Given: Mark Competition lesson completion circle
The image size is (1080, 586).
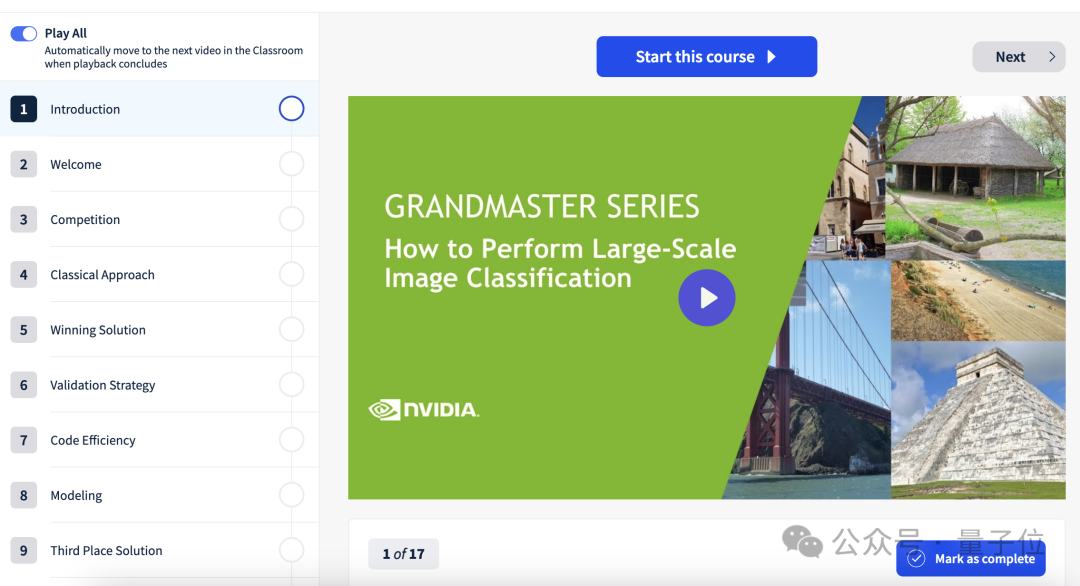Looking at the screenshot, I should [x=291, y=219].
